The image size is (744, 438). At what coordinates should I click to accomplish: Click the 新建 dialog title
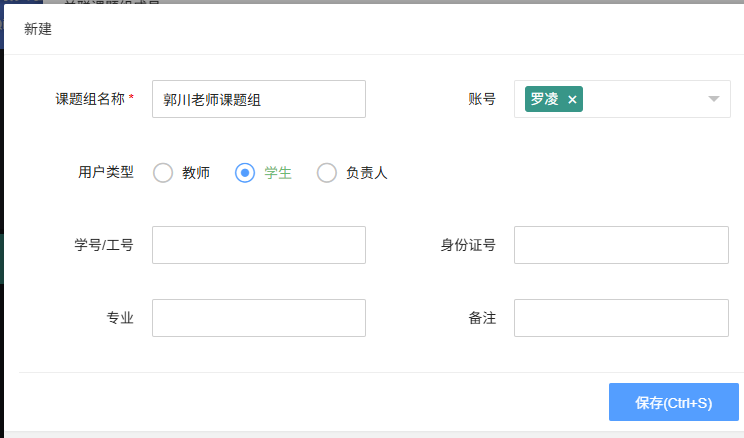(38, 29)
